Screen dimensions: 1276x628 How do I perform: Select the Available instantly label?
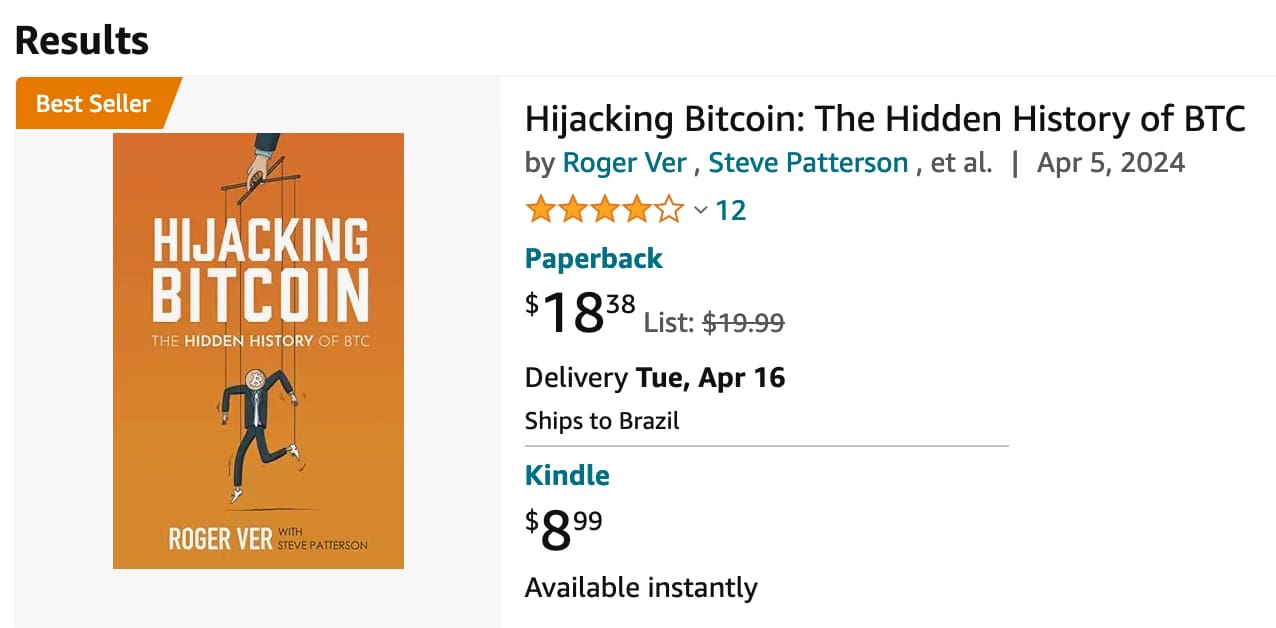click(641, 587)
